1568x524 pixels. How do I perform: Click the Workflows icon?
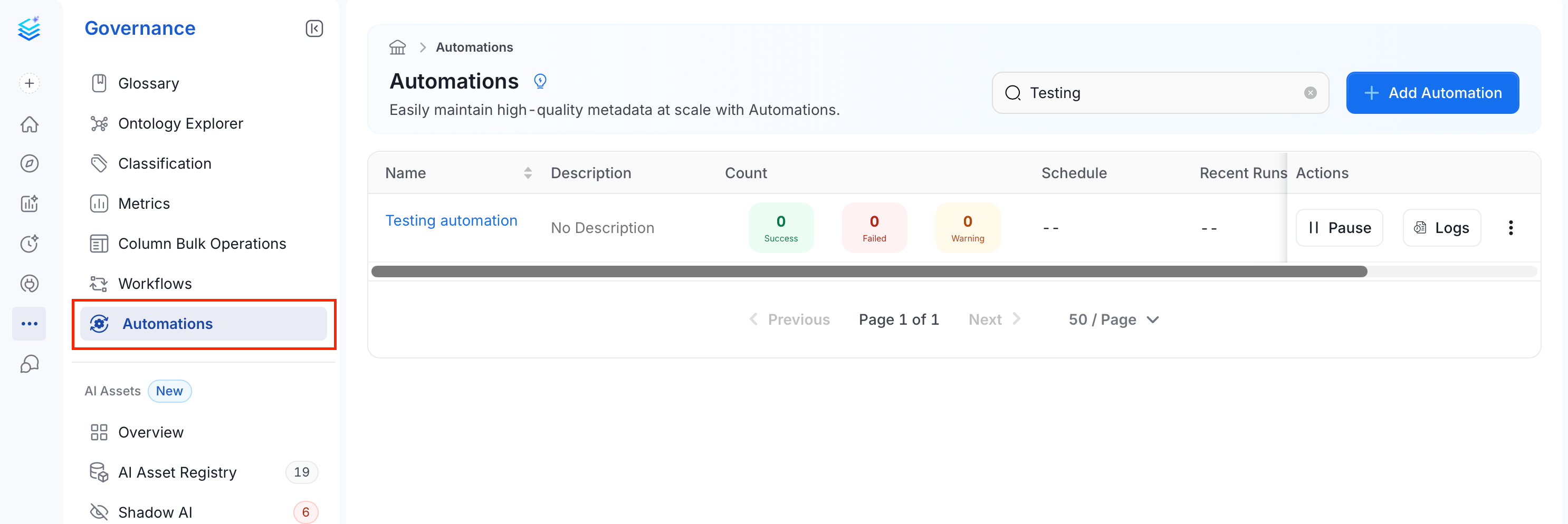[x=99, y=284]
